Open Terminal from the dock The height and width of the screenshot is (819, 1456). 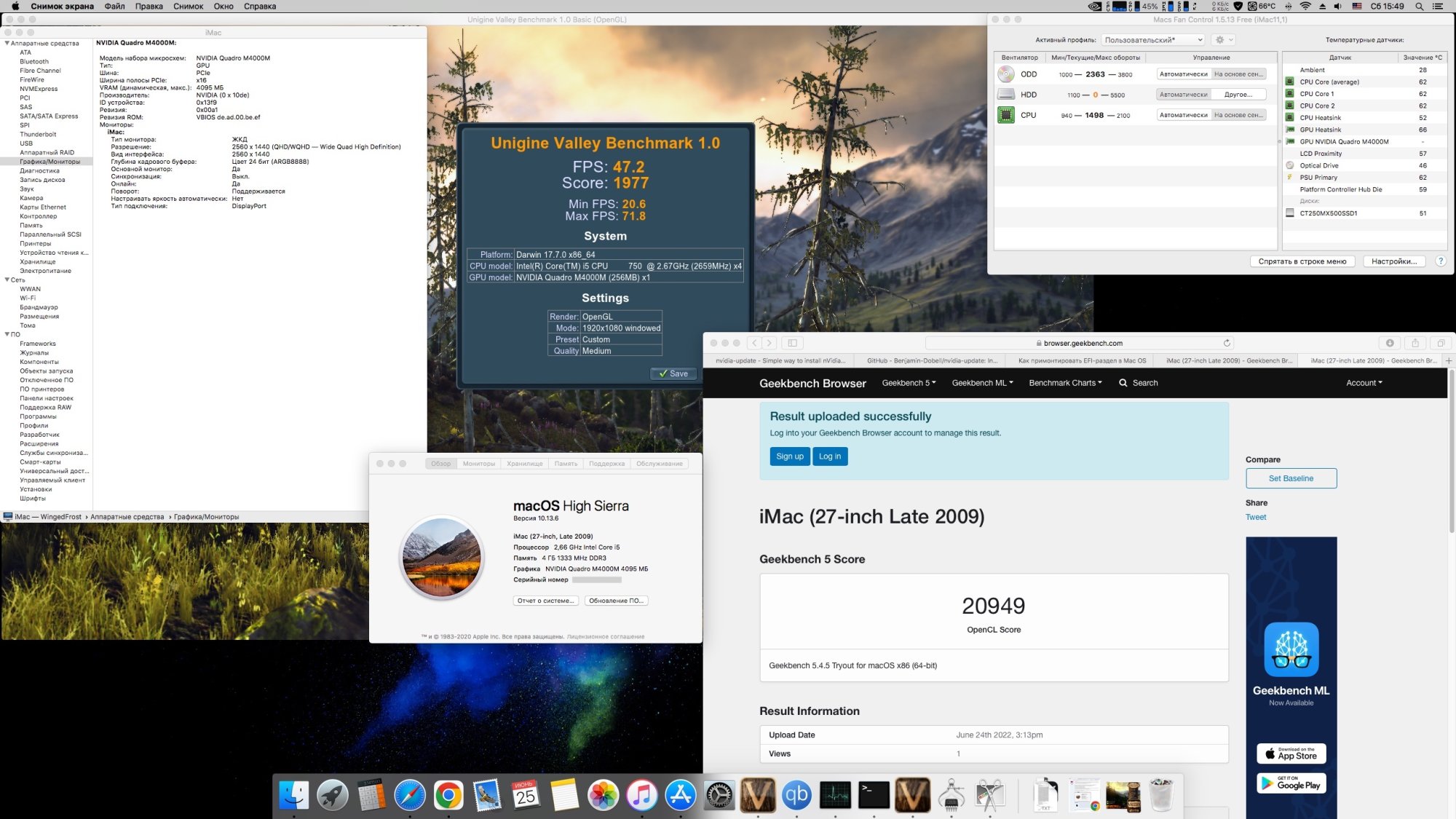coord(874,795)
